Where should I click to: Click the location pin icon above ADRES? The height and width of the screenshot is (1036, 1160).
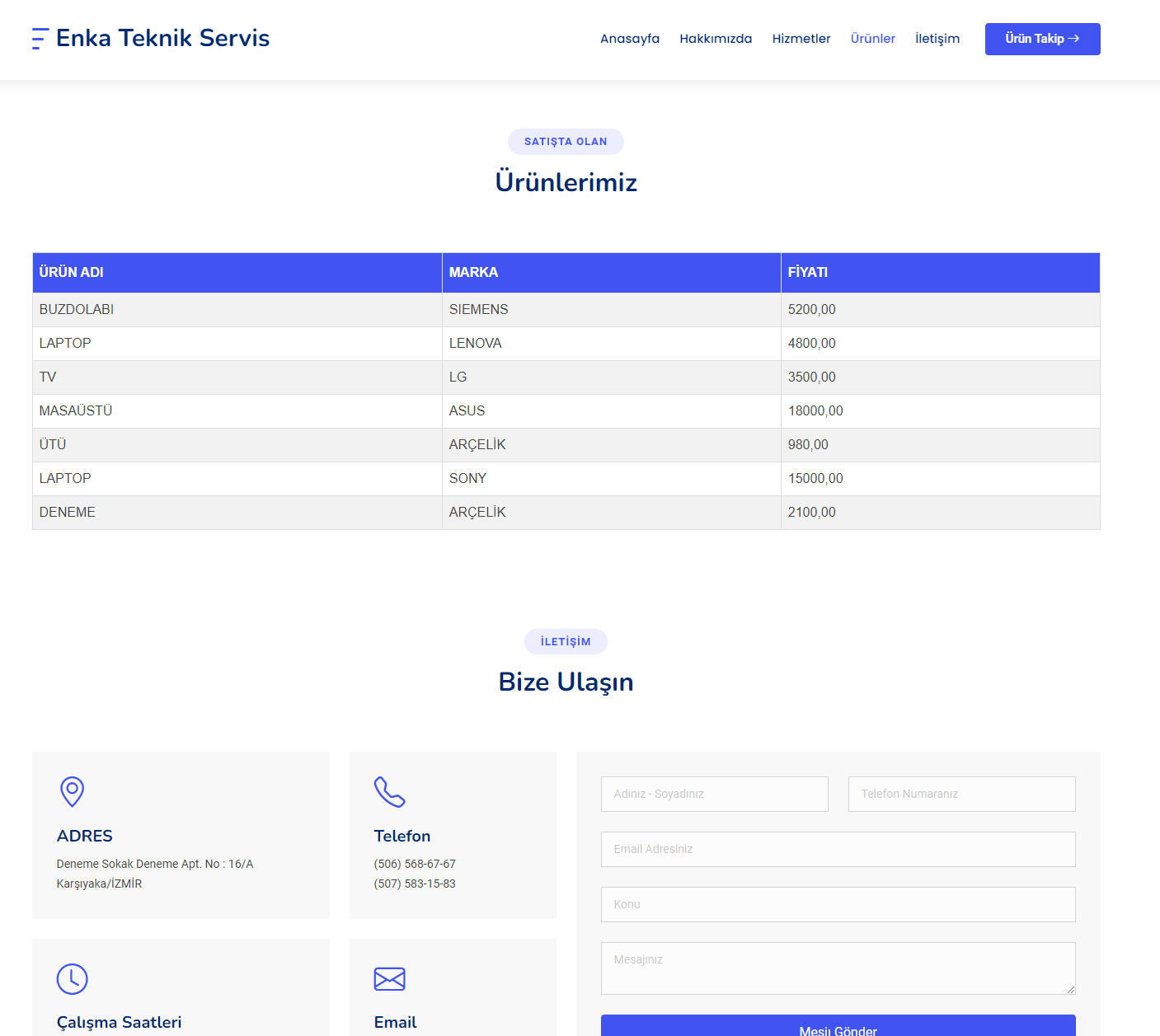coord(73,791)
